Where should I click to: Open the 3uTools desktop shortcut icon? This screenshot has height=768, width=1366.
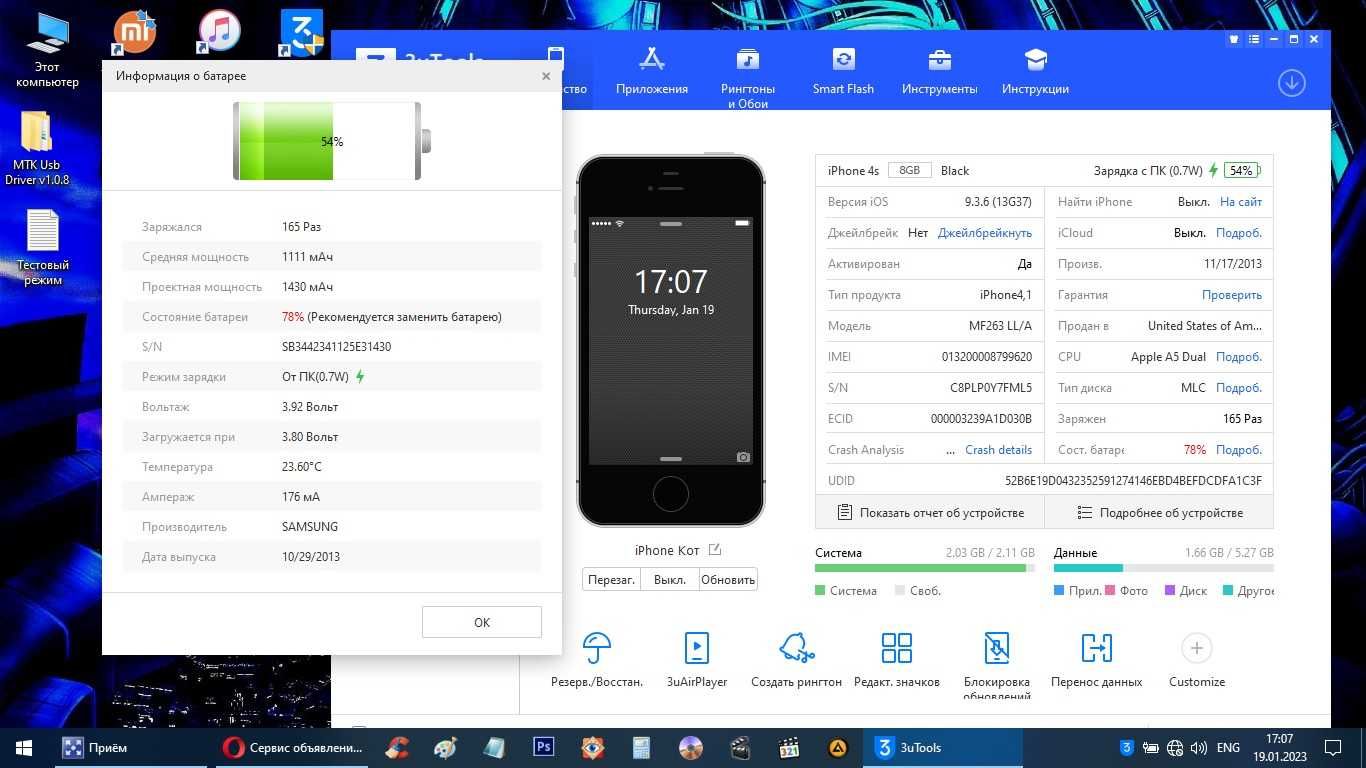click(302, 32)
